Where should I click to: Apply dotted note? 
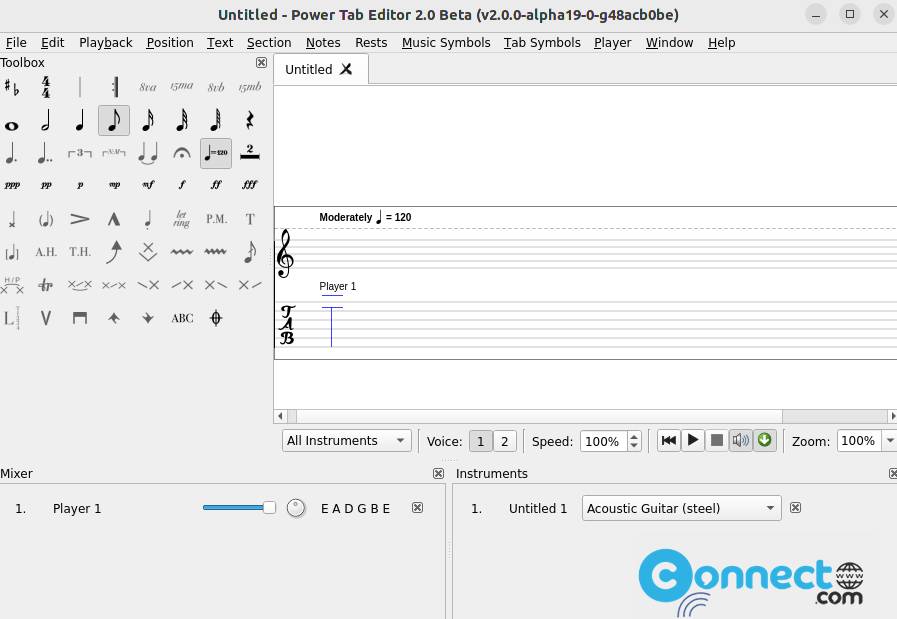[x=12, y=153]
